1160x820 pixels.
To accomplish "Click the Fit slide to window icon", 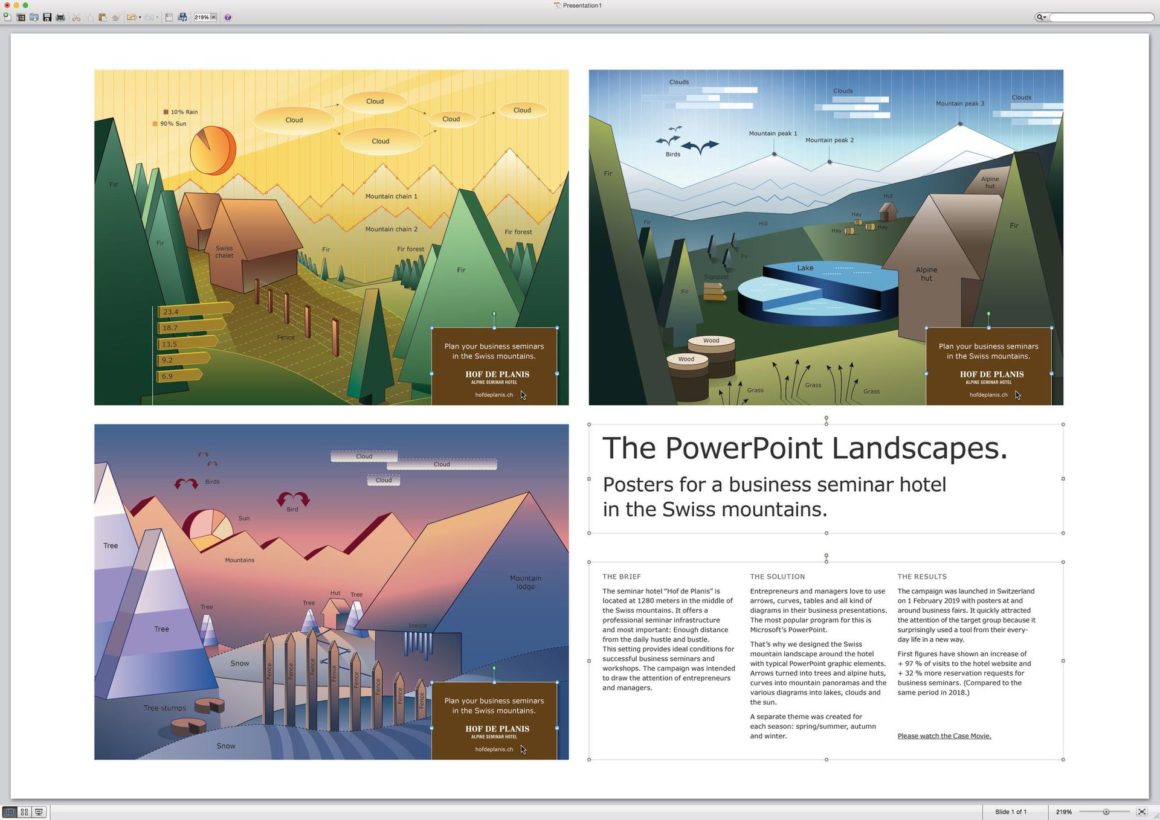I will (1142, 812).
